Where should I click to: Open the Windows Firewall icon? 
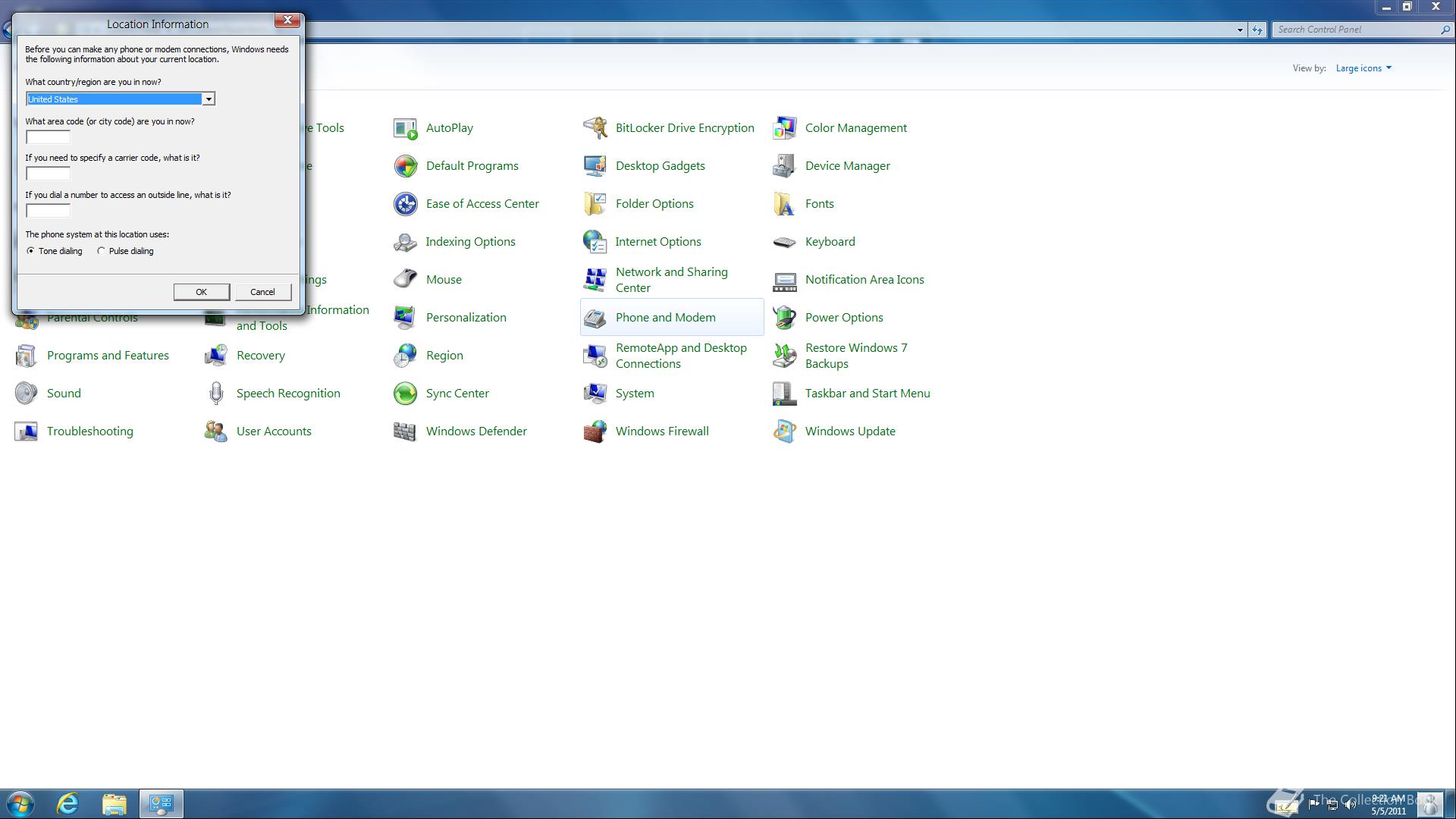[x=595, y=431]
